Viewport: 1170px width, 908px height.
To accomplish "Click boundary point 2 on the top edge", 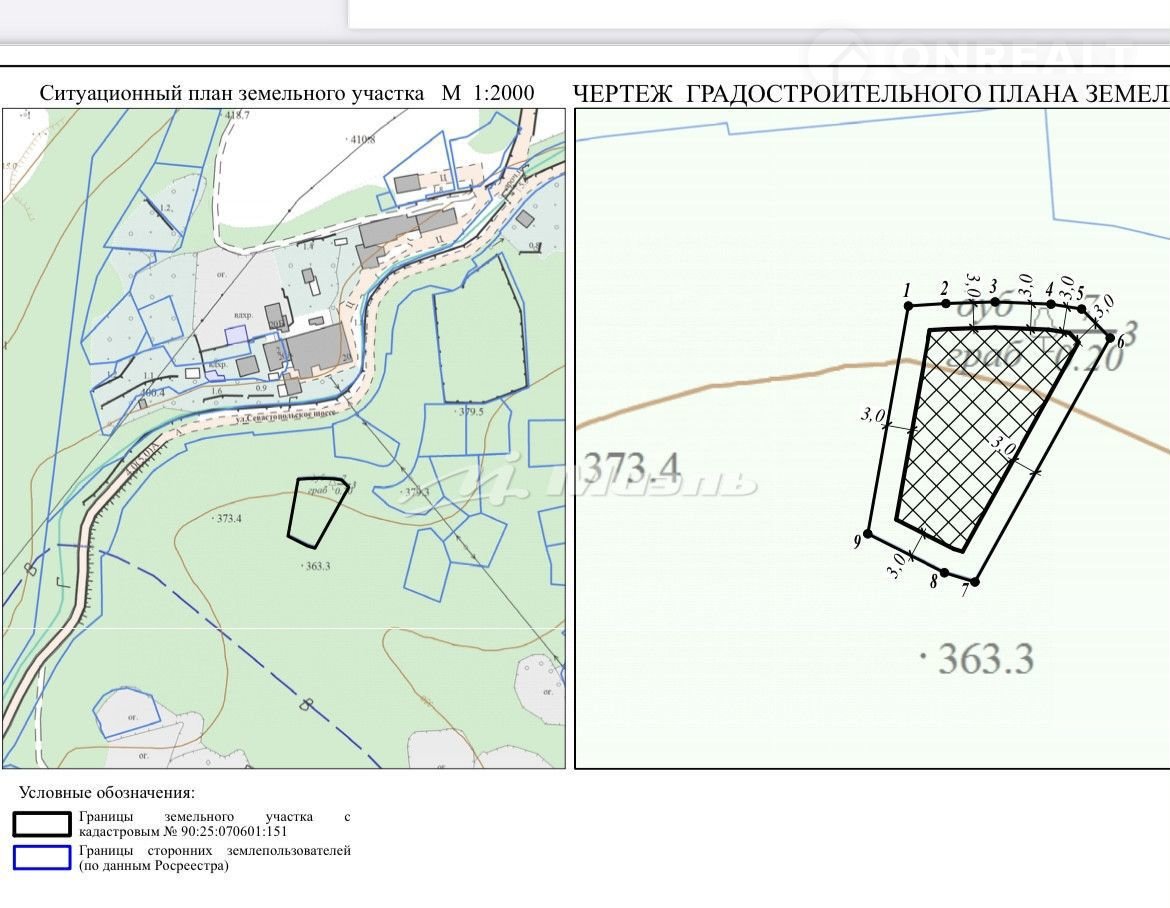I will (x=946, y=303).
